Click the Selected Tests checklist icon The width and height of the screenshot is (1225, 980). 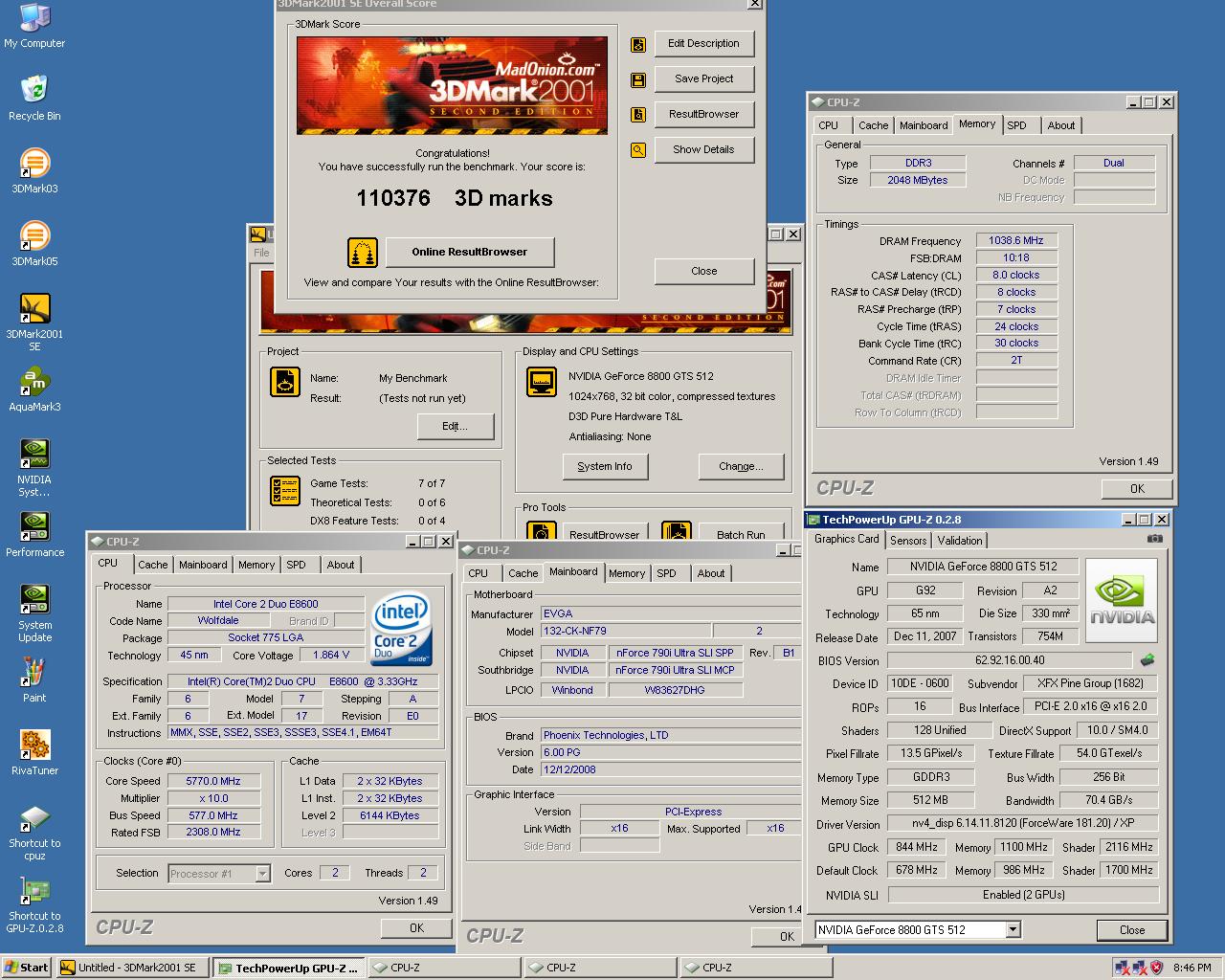click(x=285, y=491)
